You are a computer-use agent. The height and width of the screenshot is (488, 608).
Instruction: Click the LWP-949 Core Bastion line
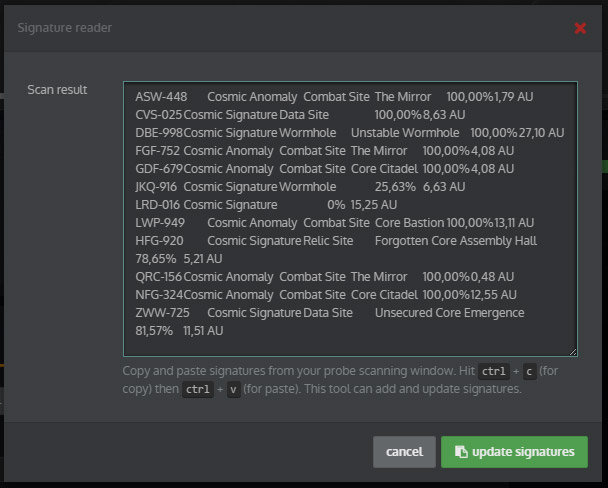tap(334, 223)
